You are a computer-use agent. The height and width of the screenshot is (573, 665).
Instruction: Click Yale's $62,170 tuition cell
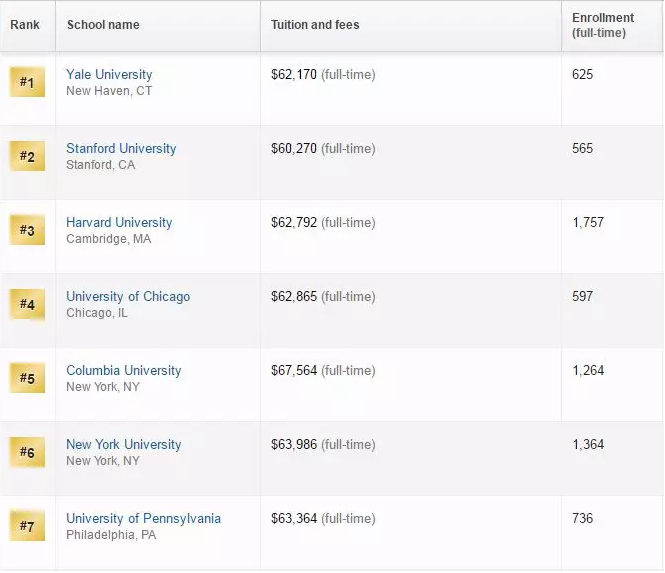pos(294,75)
